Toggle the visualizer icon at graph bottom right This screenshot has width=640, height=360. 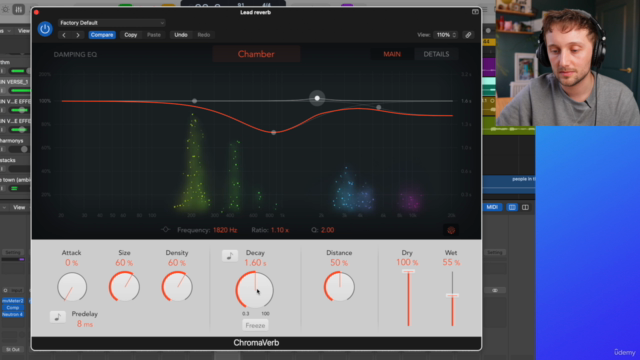click(451, 230)
